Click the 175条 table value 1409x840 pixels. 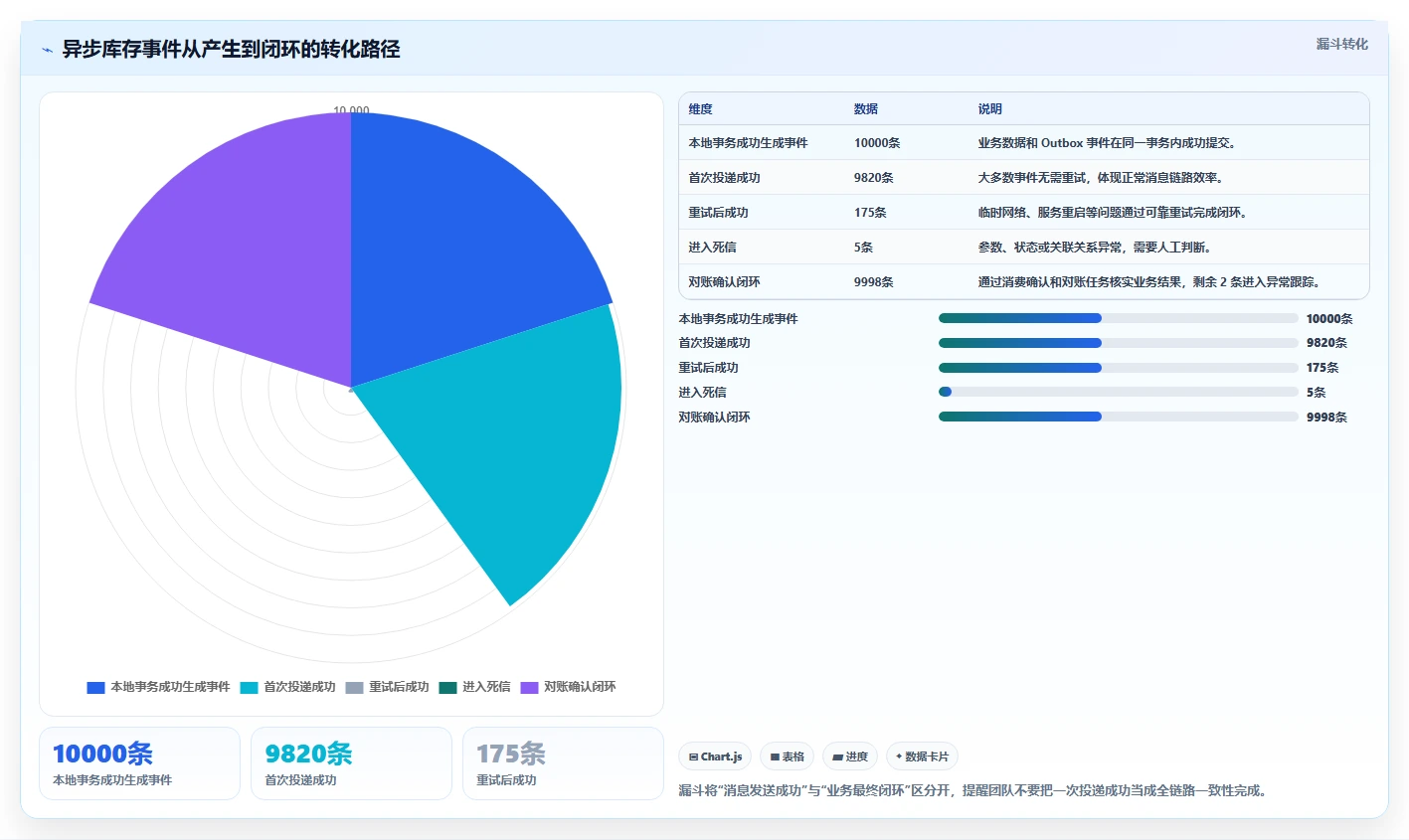(870, 213)
